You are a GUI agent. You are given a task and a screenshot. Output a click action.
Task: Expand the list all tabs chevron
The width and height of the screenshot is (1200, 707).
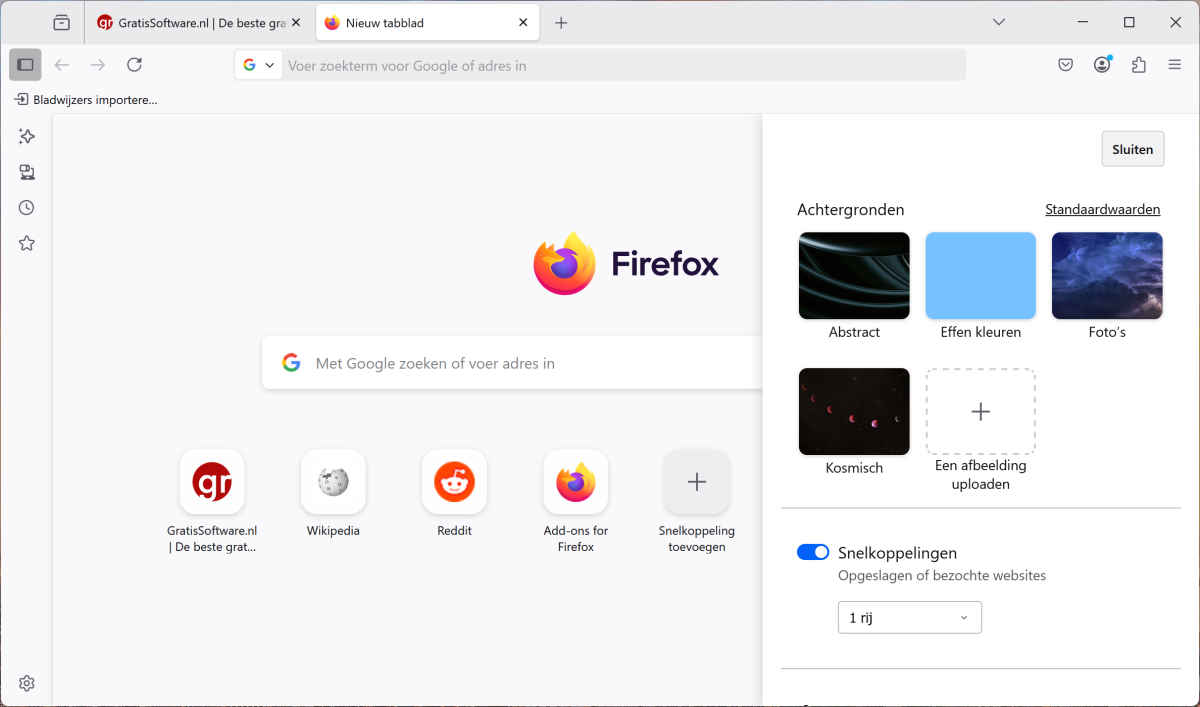click(x=998, y=22)
